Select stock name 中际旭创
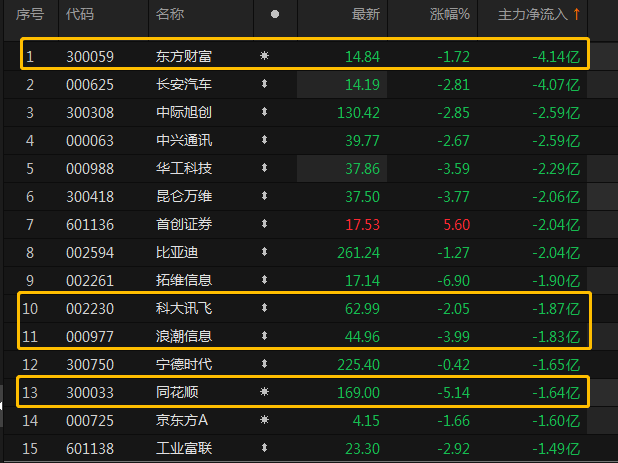 (184, 112)
